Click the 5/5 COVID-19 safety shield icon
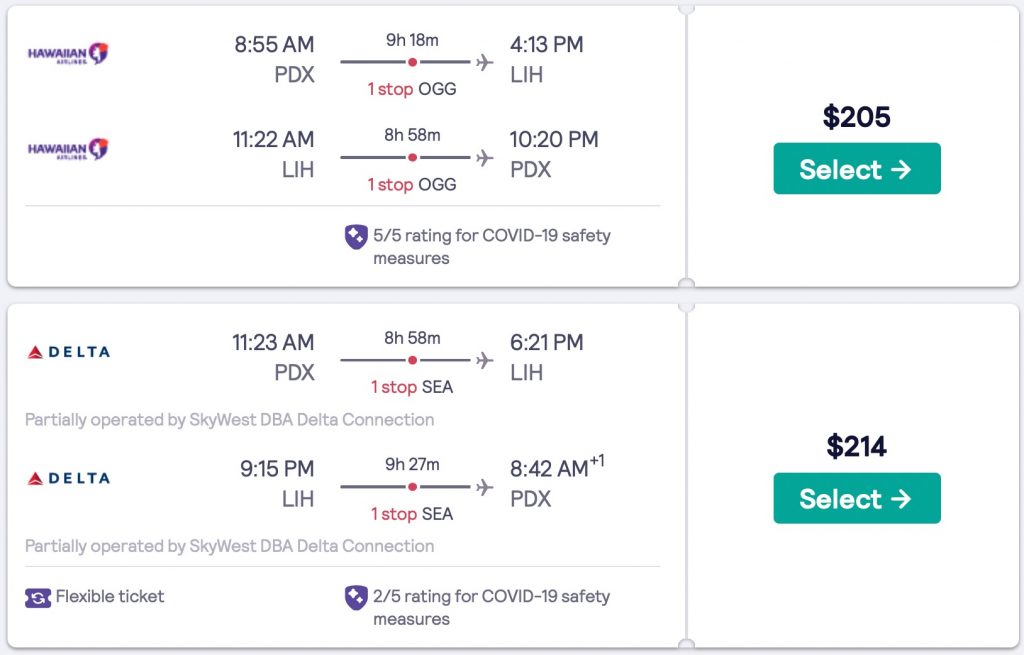Screen dimensions: 1024x655 pos(356,237)
